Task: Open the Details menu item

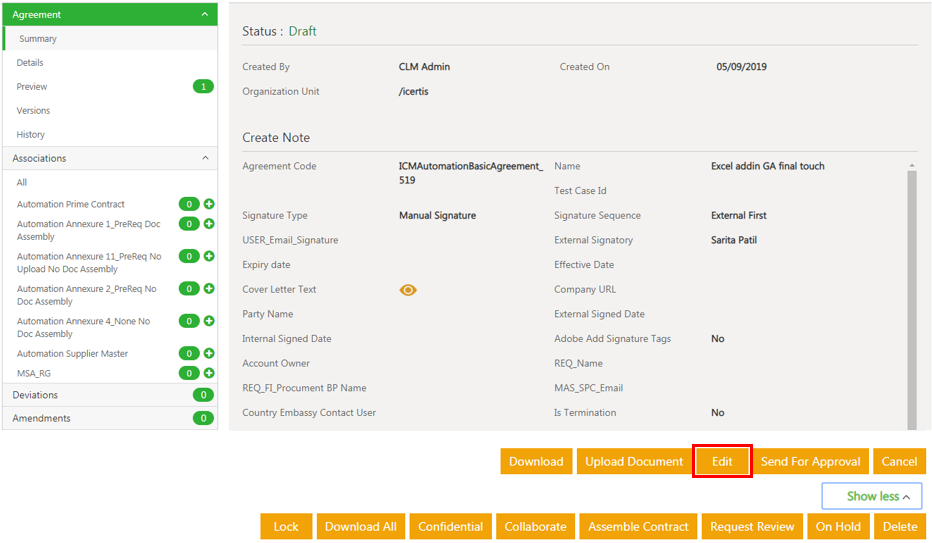Action: [x=30, y=63]
